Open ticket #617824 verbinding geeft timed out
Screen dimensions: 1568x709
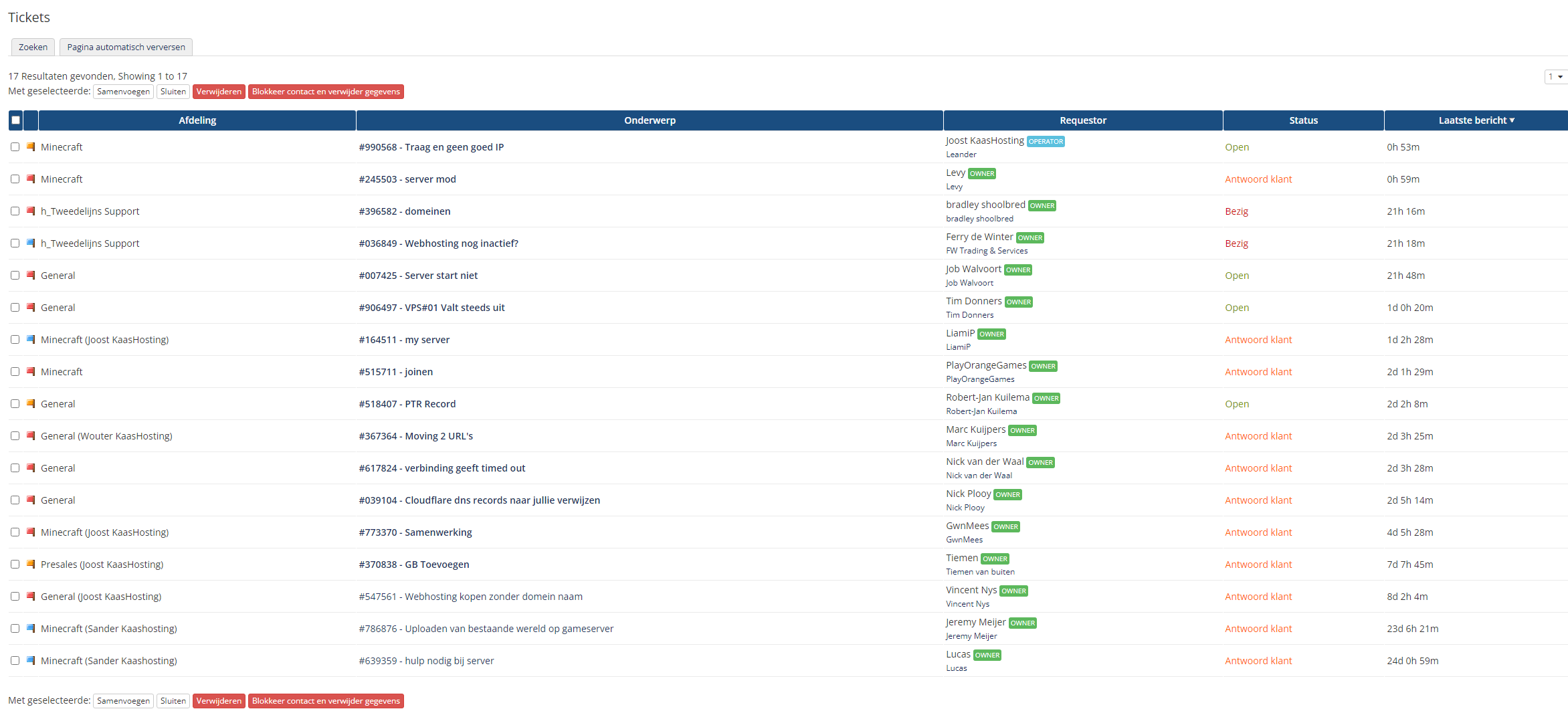tap(442, 468)
